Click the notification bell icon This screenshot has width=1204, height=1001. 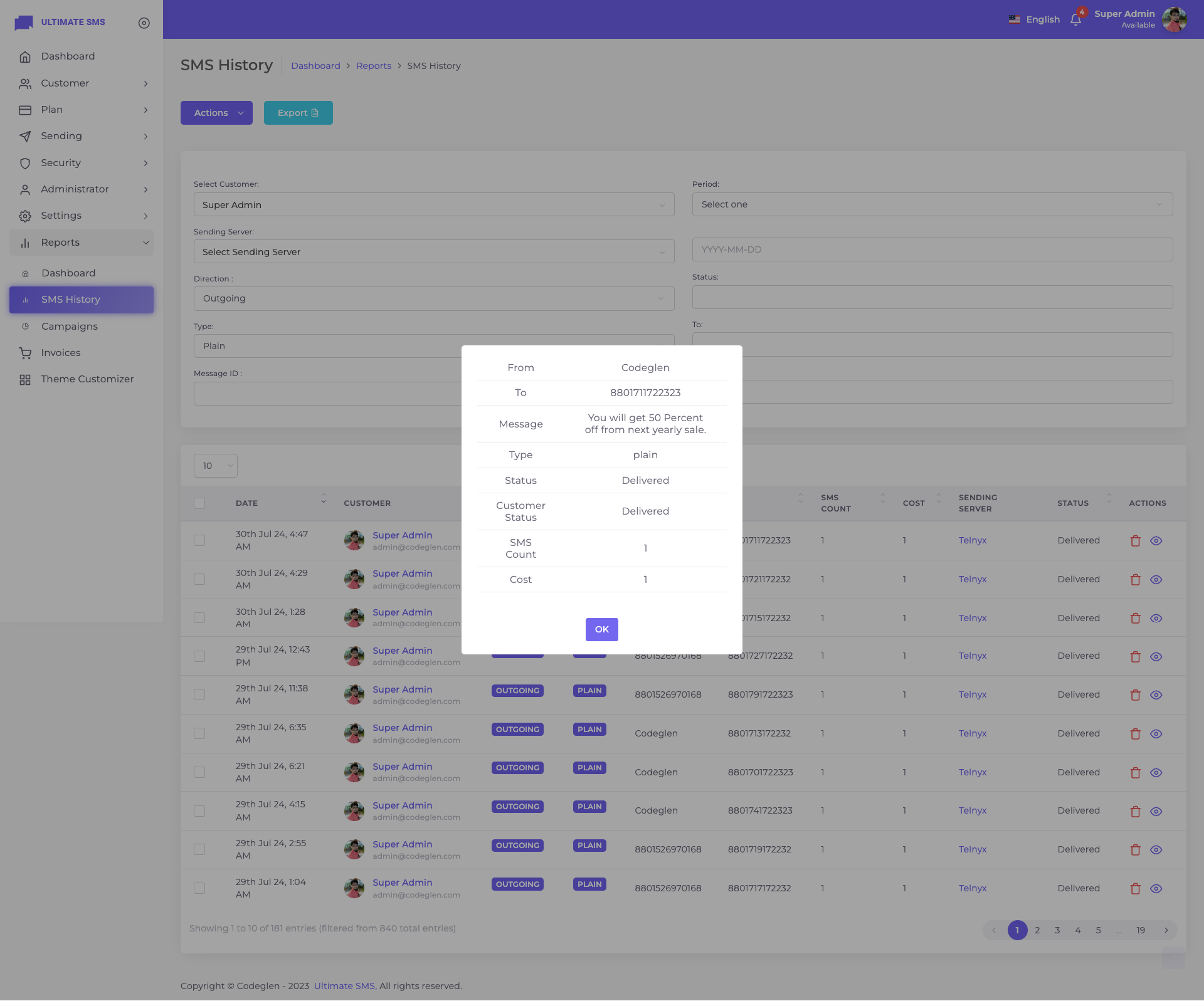click(x=1075, y=19)
